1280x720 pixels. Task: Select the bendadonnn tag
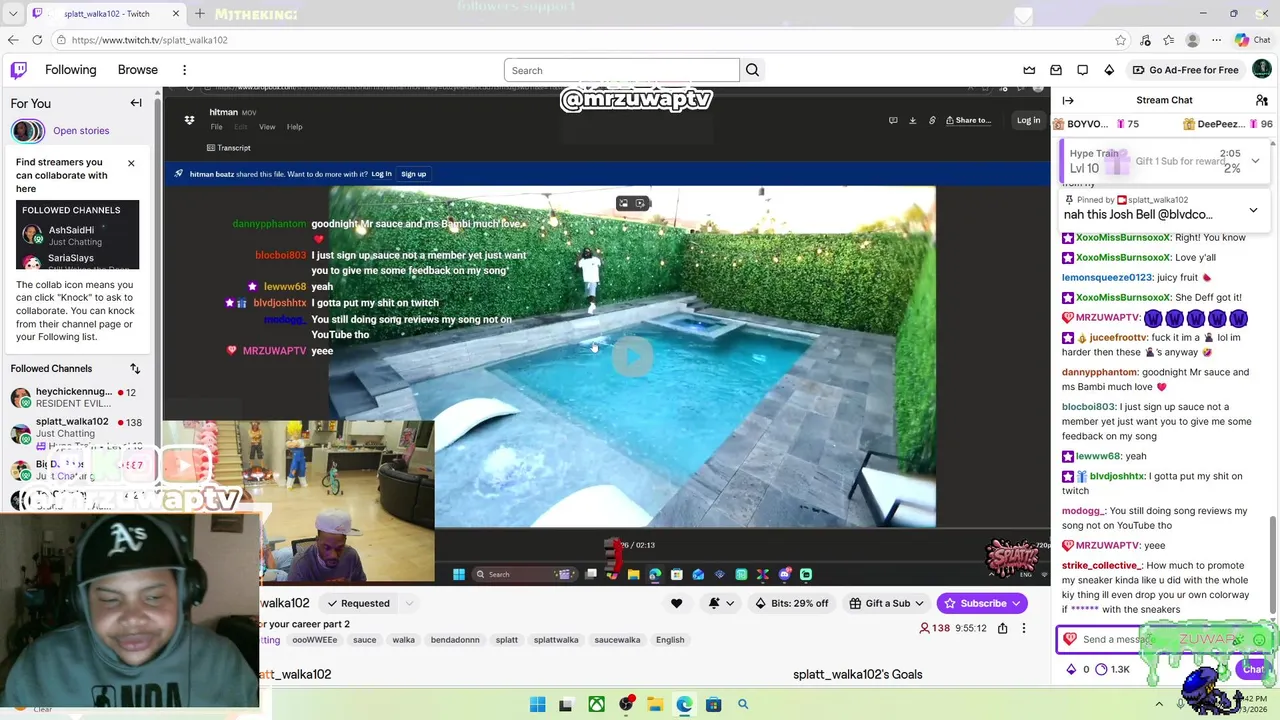pyautogui.click(x=455, y=640)
